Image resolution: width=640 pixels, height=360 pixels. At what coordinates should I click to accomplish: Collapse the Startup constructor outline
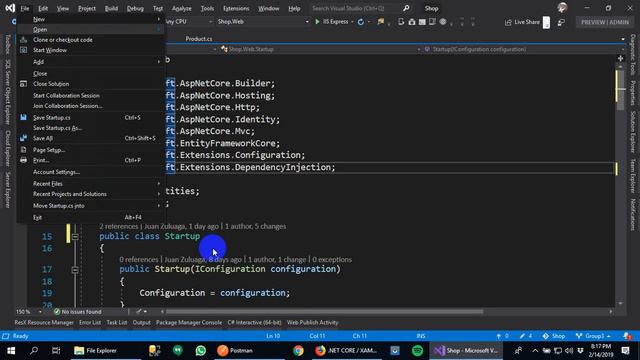(75, 269)
